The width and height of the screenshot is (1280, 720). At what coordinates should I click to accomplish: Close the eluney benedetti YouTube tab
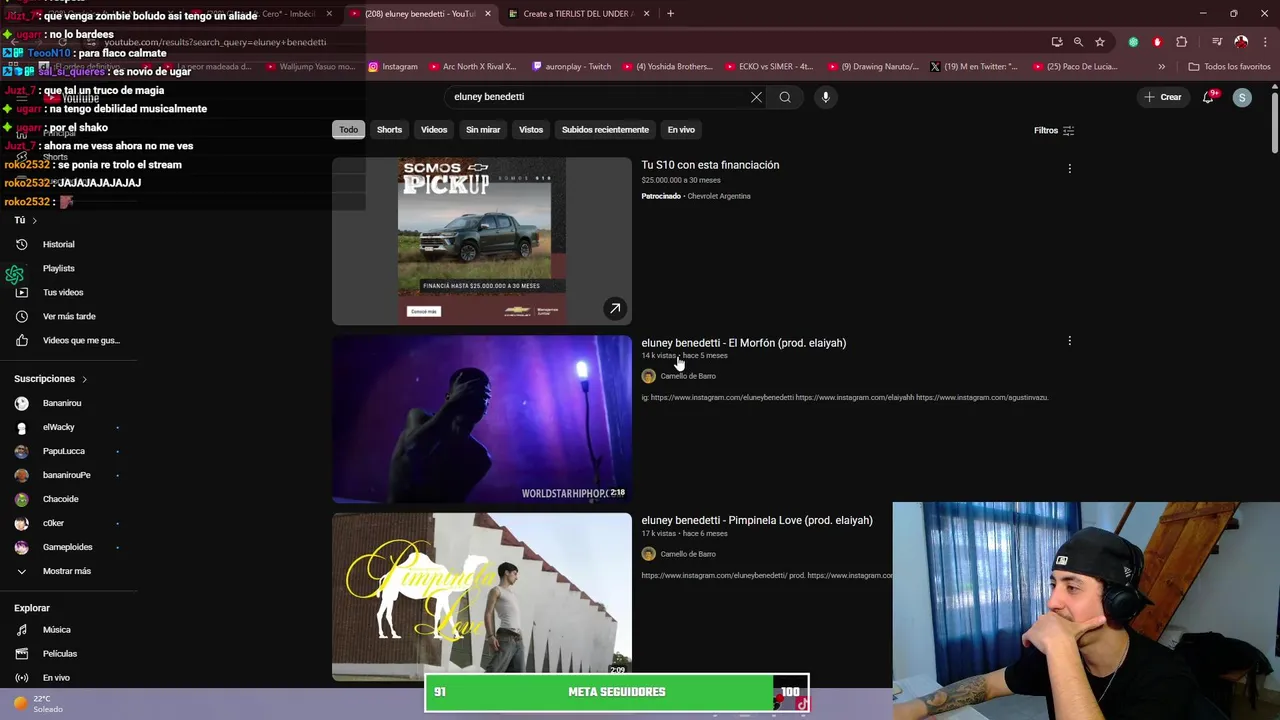coord(488,14)
